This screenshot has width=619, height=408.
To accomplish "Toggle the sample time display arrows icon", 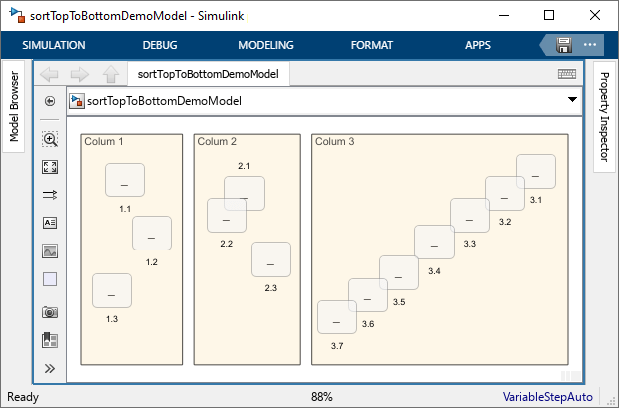I will (50, 195).
